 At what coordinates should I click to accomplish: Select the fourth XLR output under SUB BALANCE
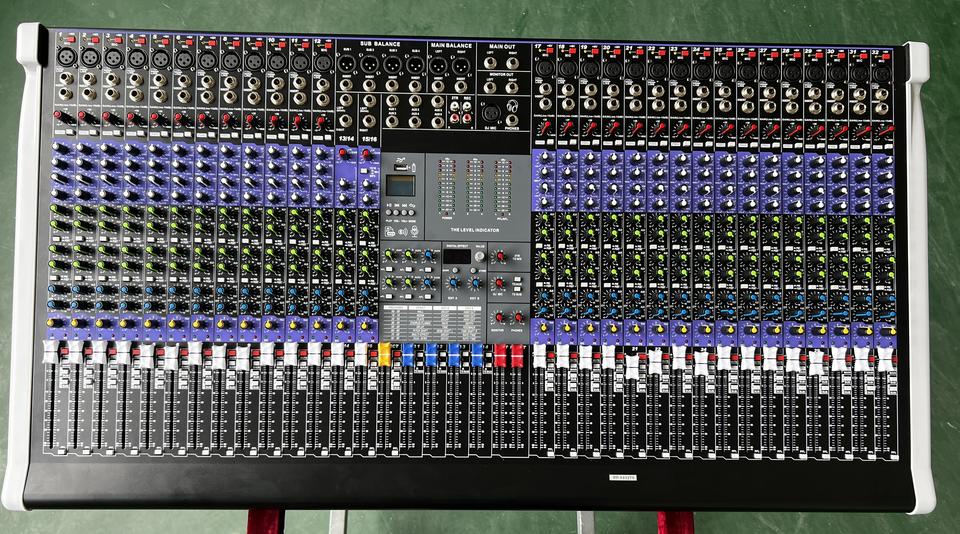click(415, 65)
